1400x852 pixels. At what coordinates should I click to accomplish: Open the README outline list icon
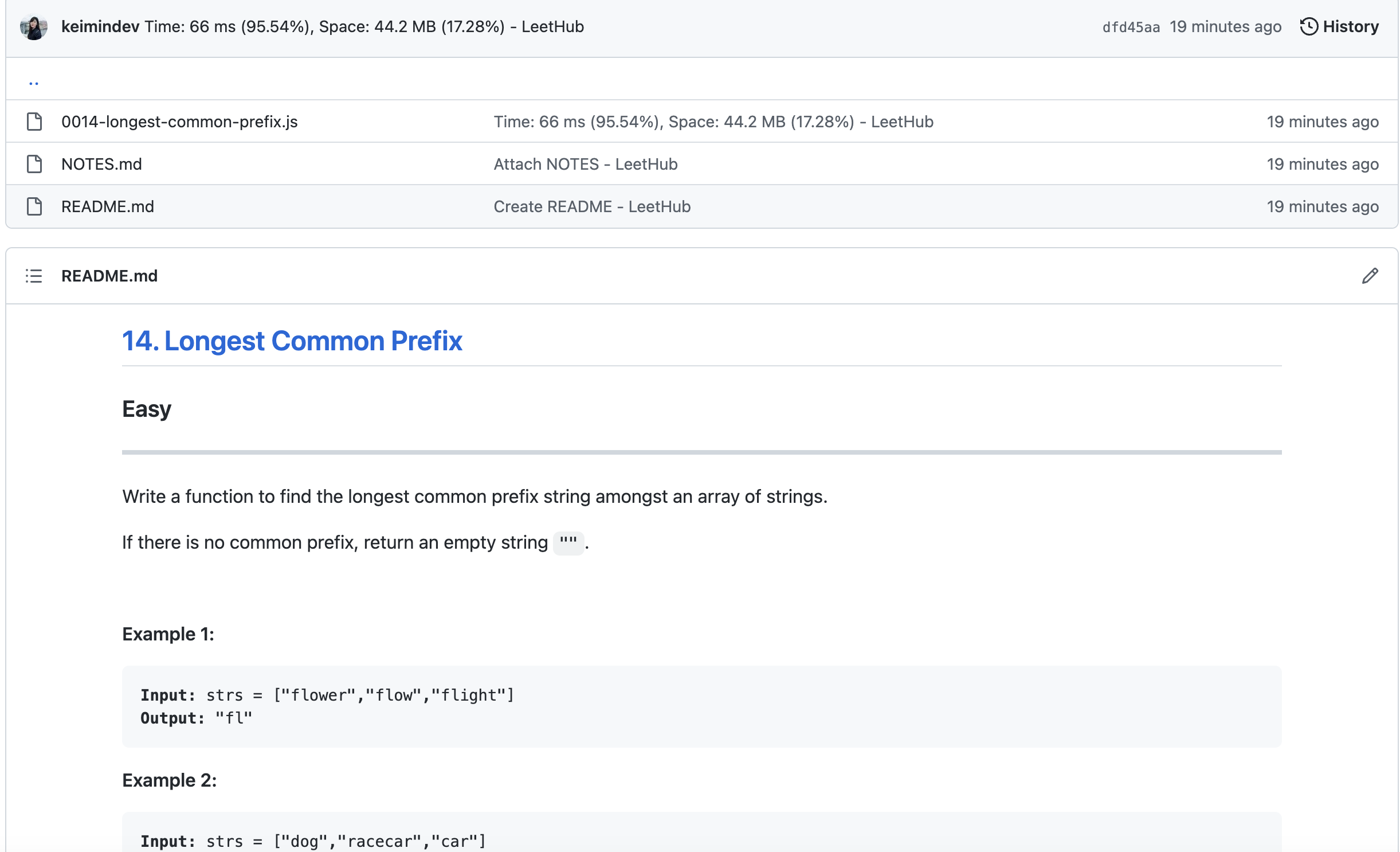[x=34, y=276]
